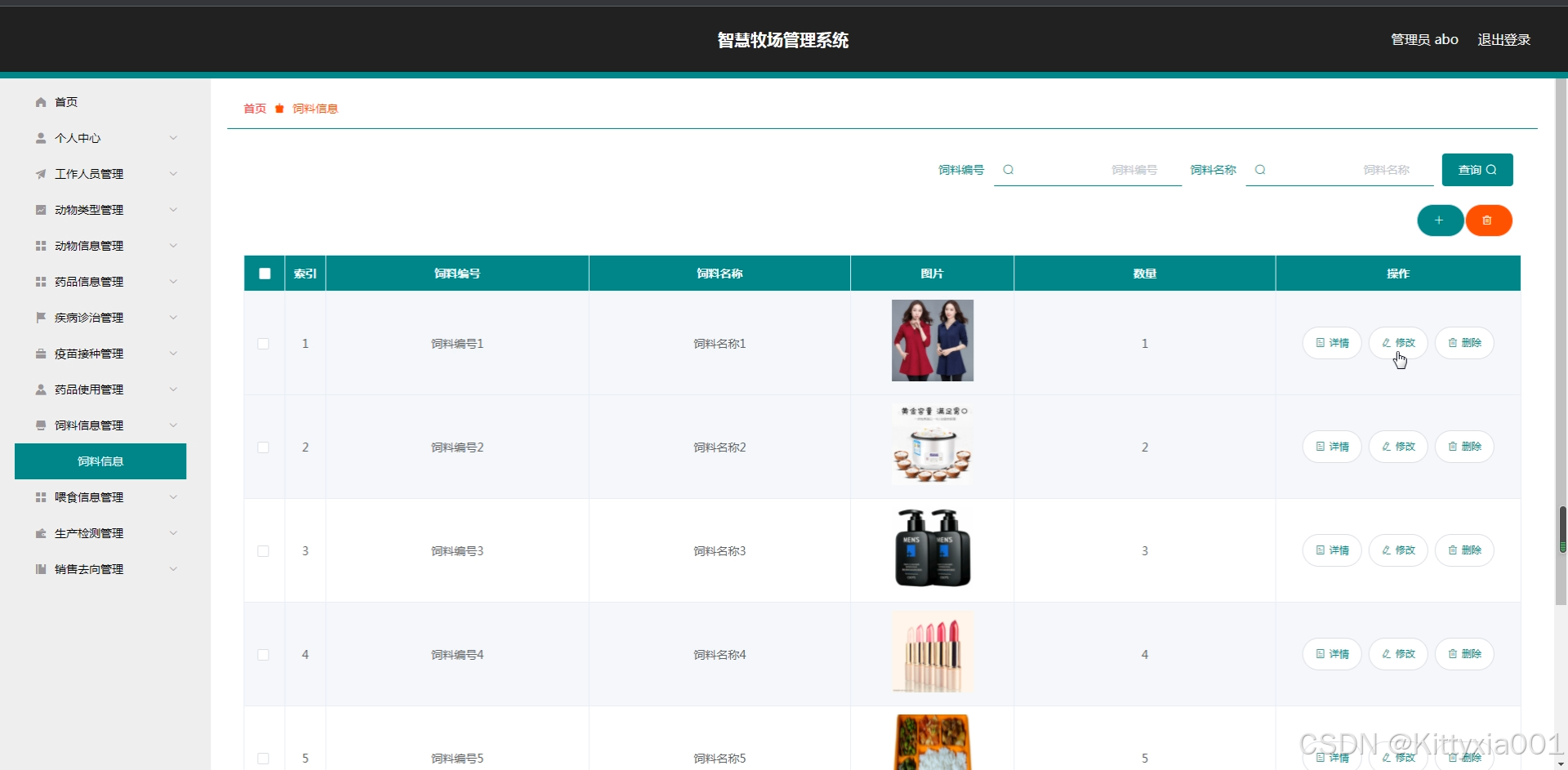
Task: Click the 工作人员管理 paper plane icon
Action: point(41,174)
